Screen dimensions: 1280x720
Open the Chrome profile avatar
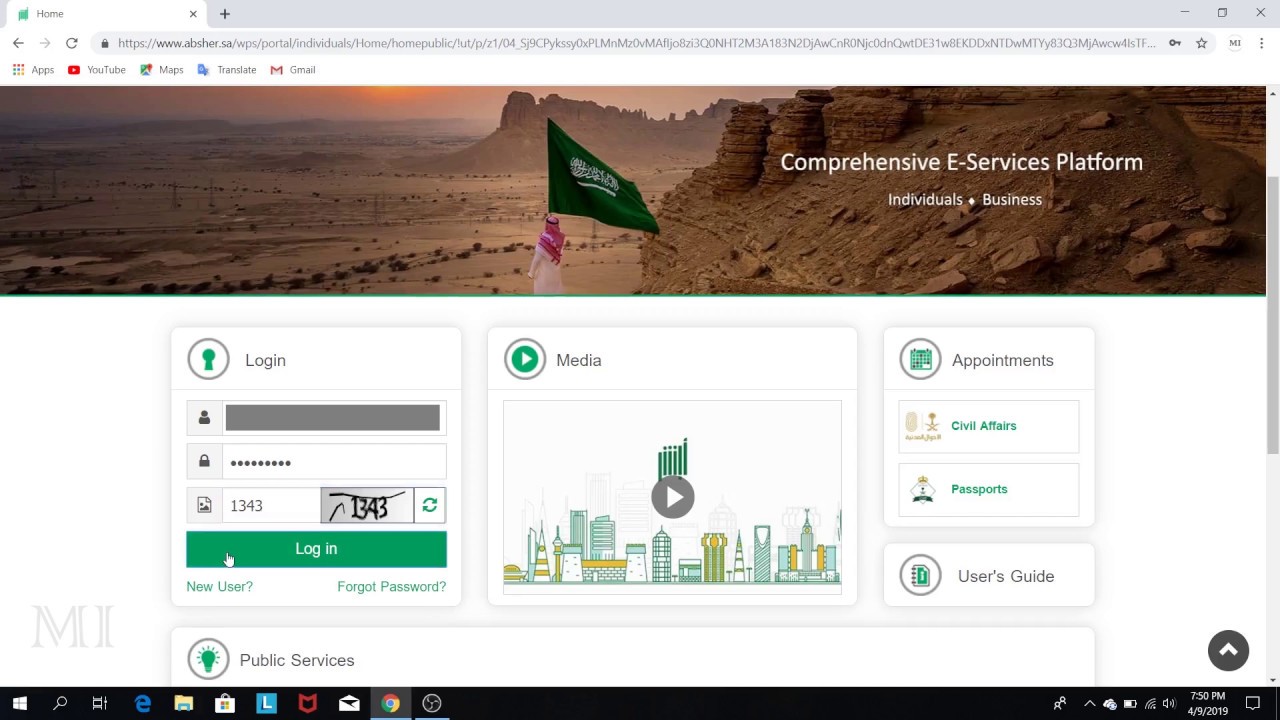pyautogui.click(x=1235, y=43)
